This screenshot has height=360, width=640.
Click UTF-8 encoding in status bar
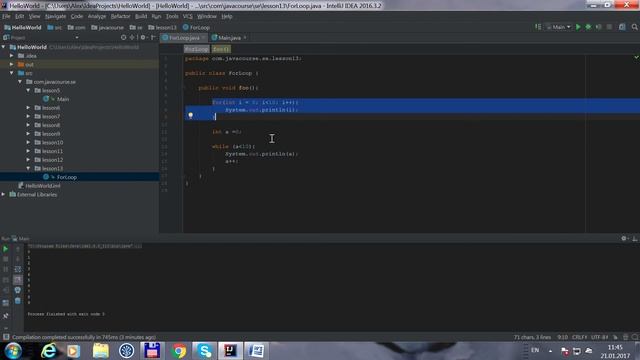click(x=600, y=337)
